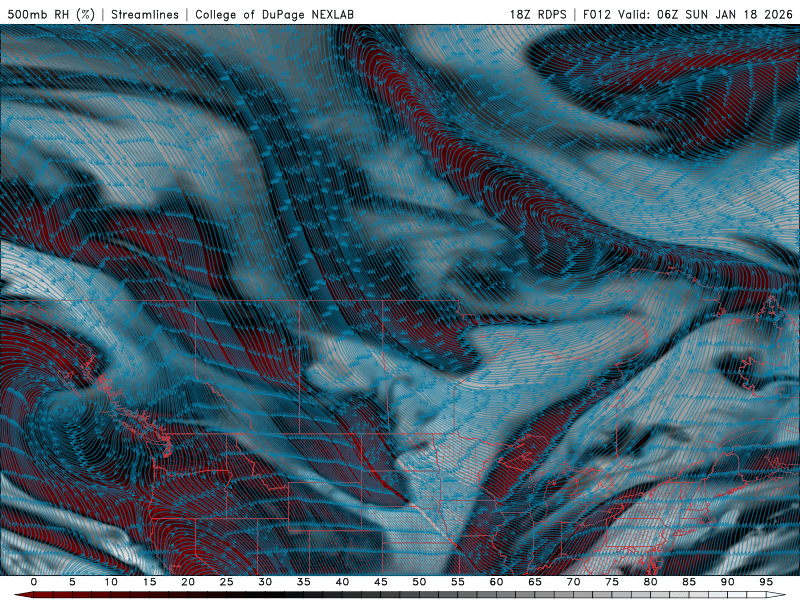This screenshot has width=800, height=600.
Task: Click the "70" label on color scale
Action: pos(573,582)
